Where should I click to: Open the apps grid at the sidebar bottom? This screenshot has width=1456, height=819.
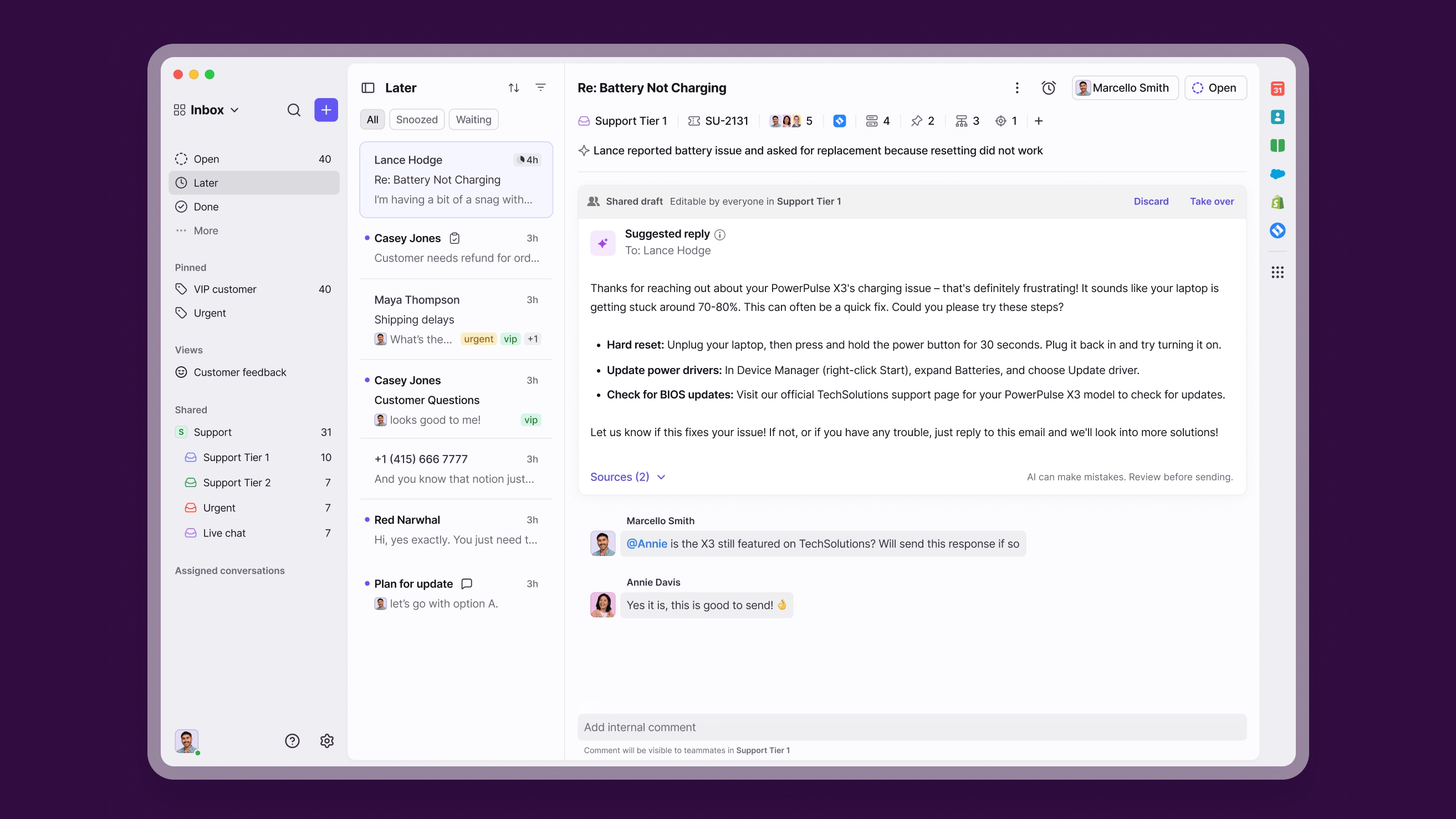point(1278,272)
